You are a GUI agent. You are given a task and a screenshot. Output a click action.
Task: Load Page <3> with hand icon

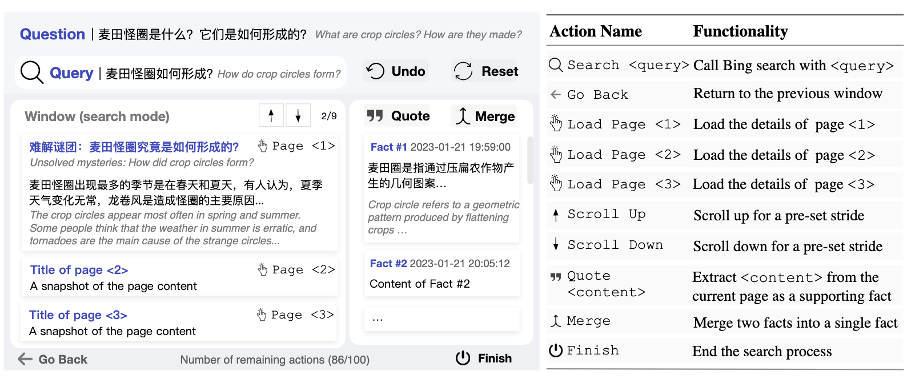tap(296, 315)
